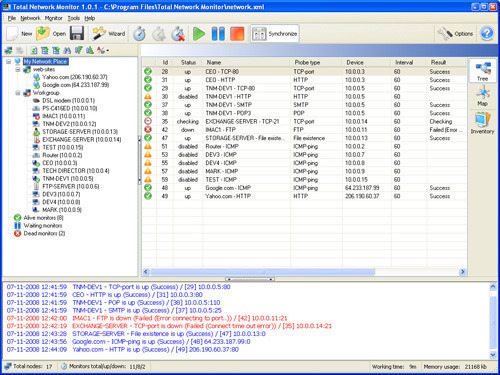Sort by the Probe type column header

click(317, 62)
